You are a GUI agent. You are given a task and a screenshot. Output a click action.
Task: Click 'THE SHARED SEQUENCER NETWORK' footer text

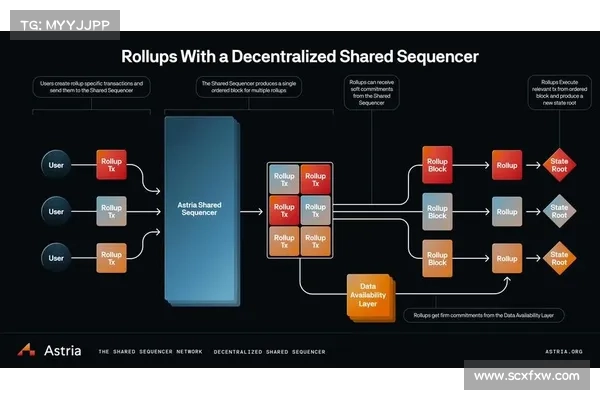[150, 351]
